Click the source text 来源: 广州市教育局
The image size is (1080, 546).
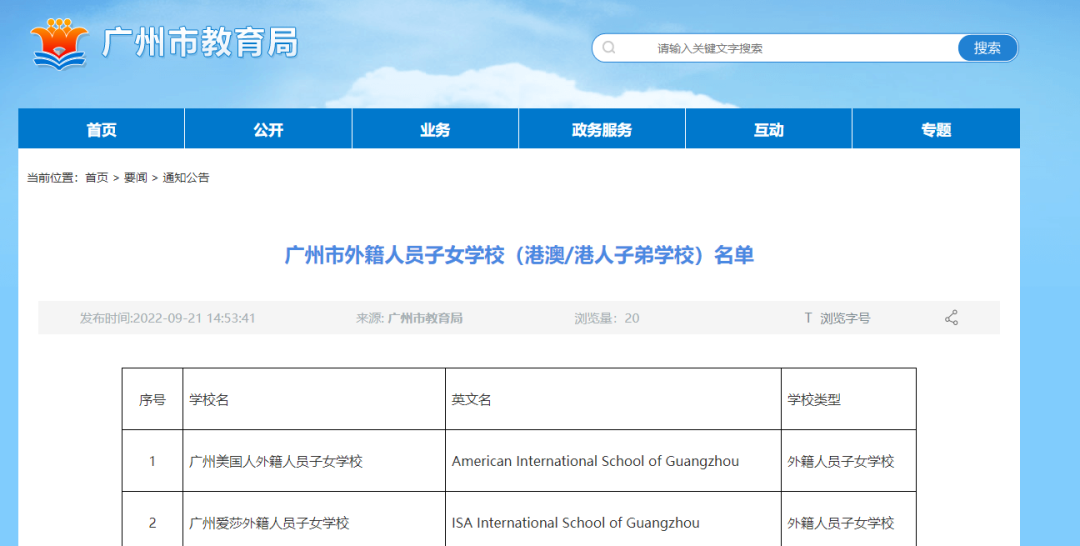pos(409,318)
